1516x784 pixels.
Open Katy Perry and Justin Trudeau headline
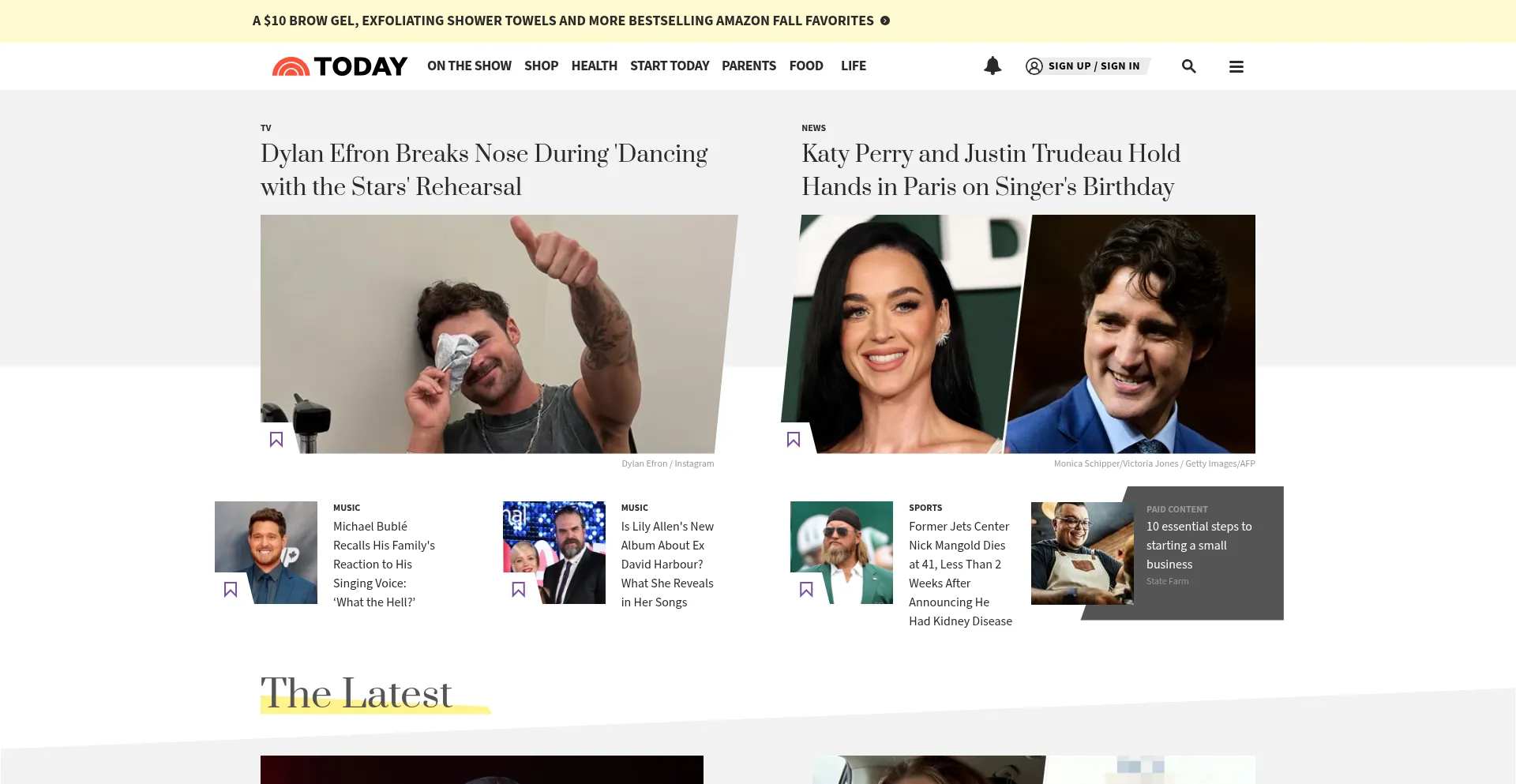pyautogui.click(x=991, y=170)
